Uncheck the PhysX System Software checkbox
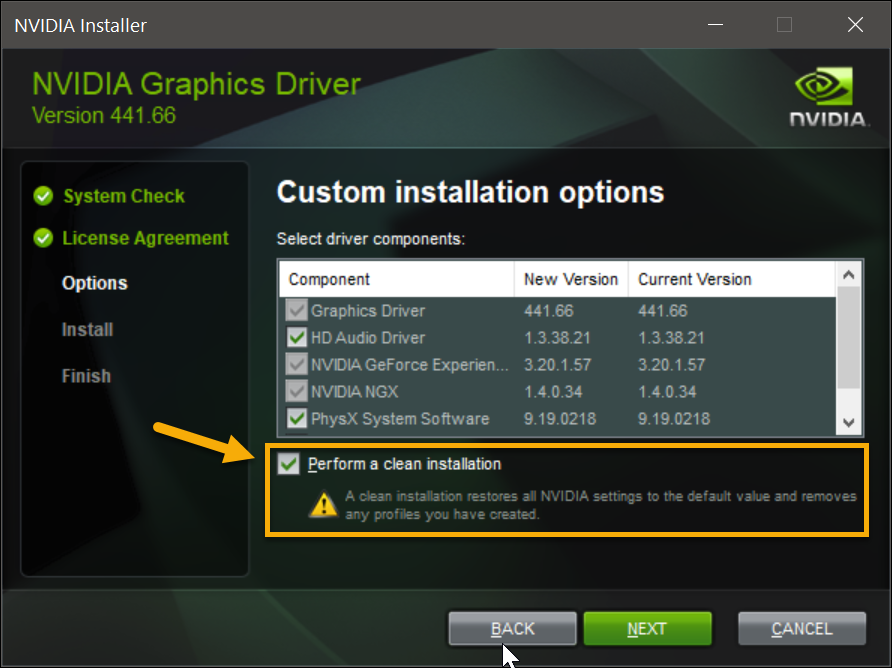This screenshot has height=668, width=892. (x=296, y=418)
